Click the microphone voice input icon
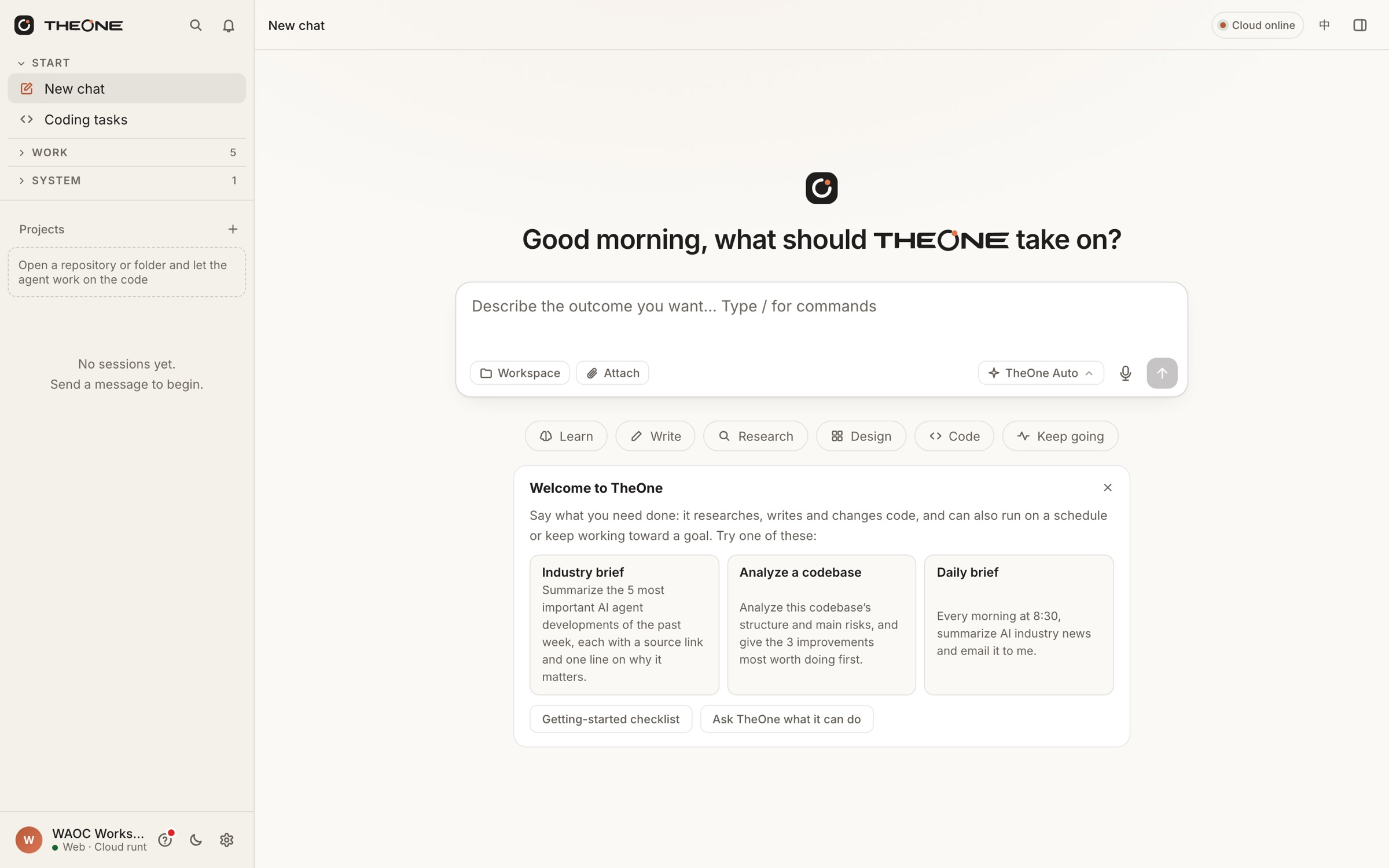Image resolution: width=1389 pixels, height=868 pixels. point(1125,373)
